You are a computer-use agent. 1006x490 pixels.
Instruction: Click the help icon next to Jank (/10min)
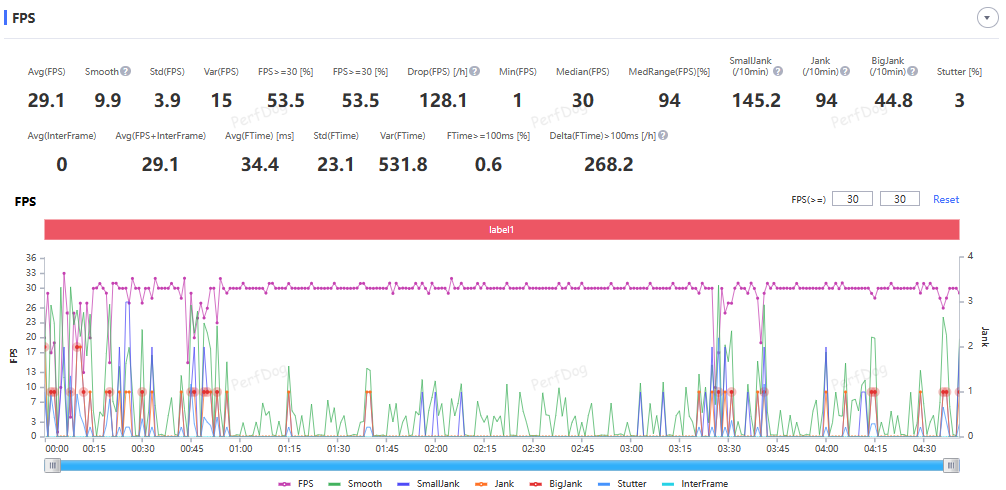click(846, 71)
